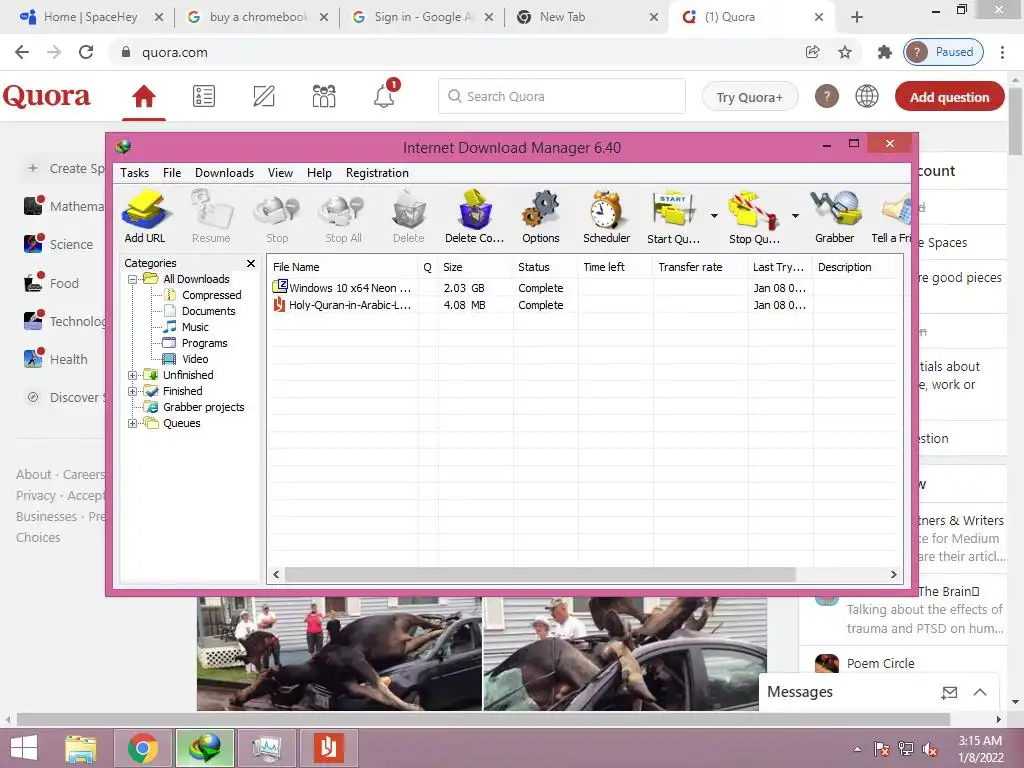
Task: Open File Explorer from taskbar
Action: tap(81, 748)
